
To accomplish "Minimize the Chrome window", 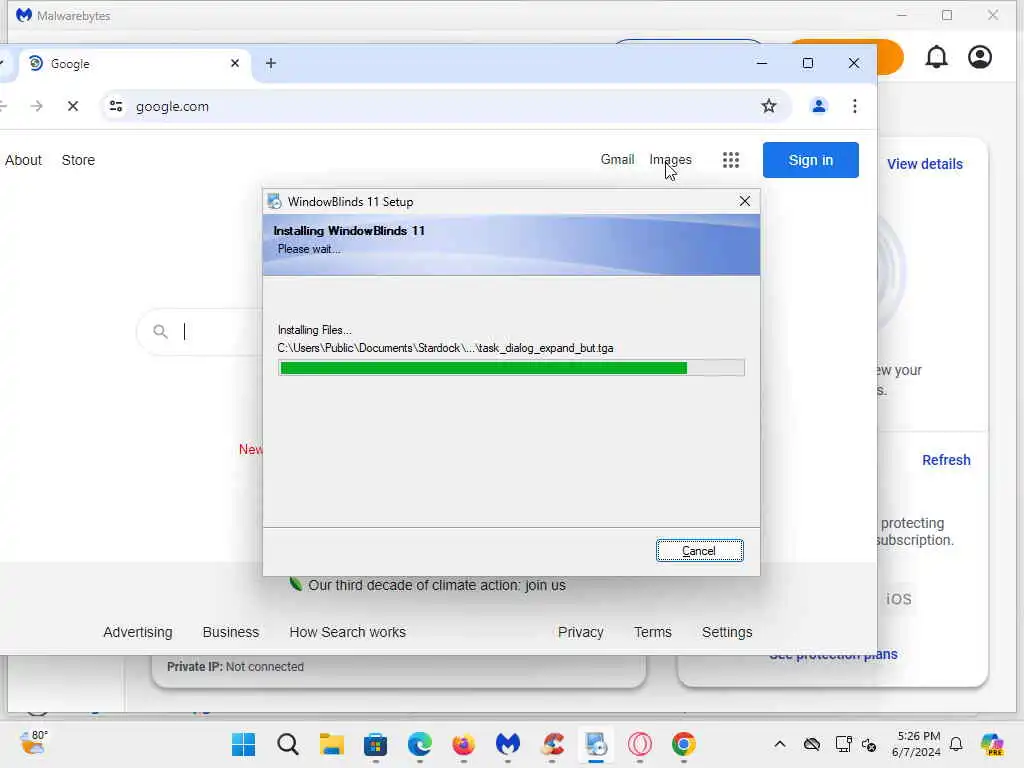I will click(x=761, y=63).
